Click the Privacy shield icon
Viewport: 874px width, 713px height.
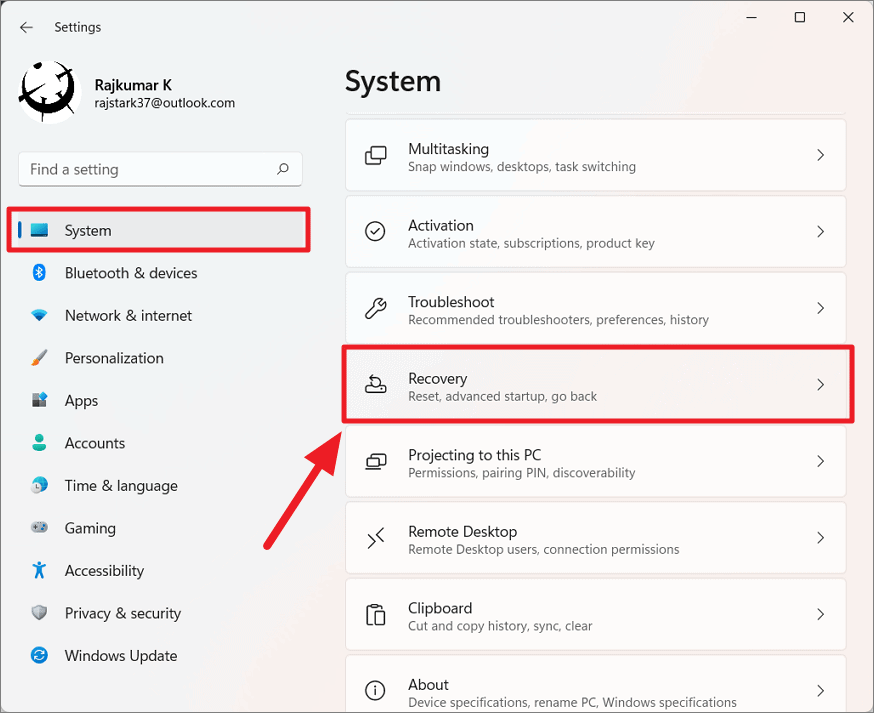point(39,613)
